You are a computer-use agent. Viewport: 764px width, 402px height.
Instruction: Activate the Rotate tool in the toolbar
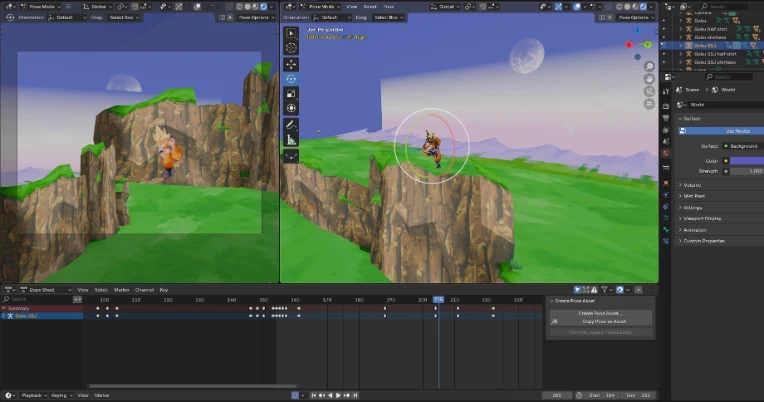(x=291, y=79)
